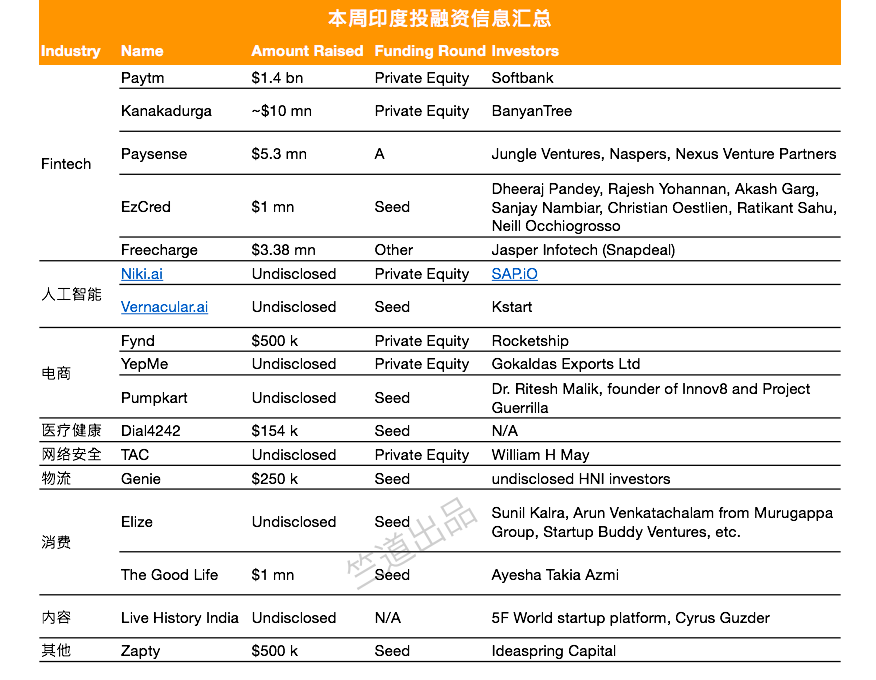Image resolution: width=876 pixels, height=680 pixels.
Task: Select the Ayesha Takia Azmi cell
Action: pyautogui.click(x=555, y=575)
